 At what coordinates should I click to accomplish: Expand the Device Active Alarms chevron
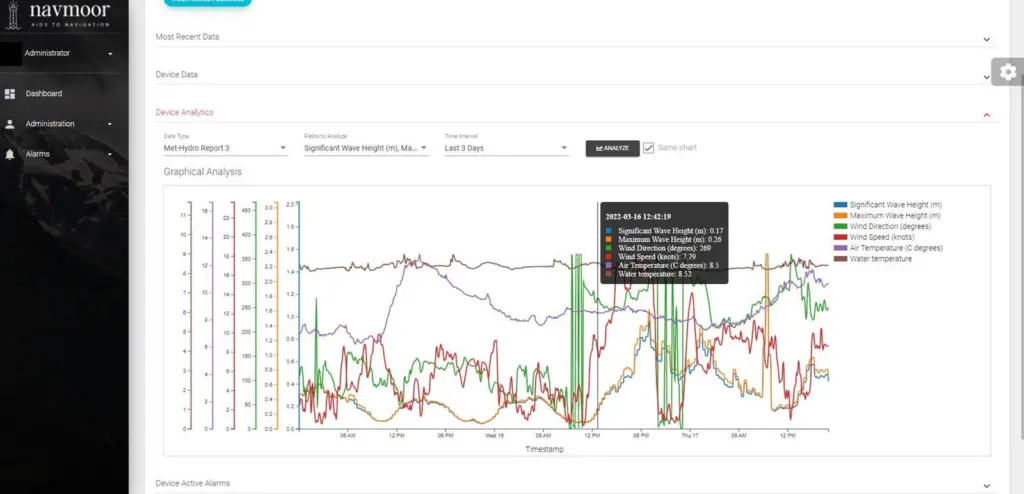click(x=986, y=486)
